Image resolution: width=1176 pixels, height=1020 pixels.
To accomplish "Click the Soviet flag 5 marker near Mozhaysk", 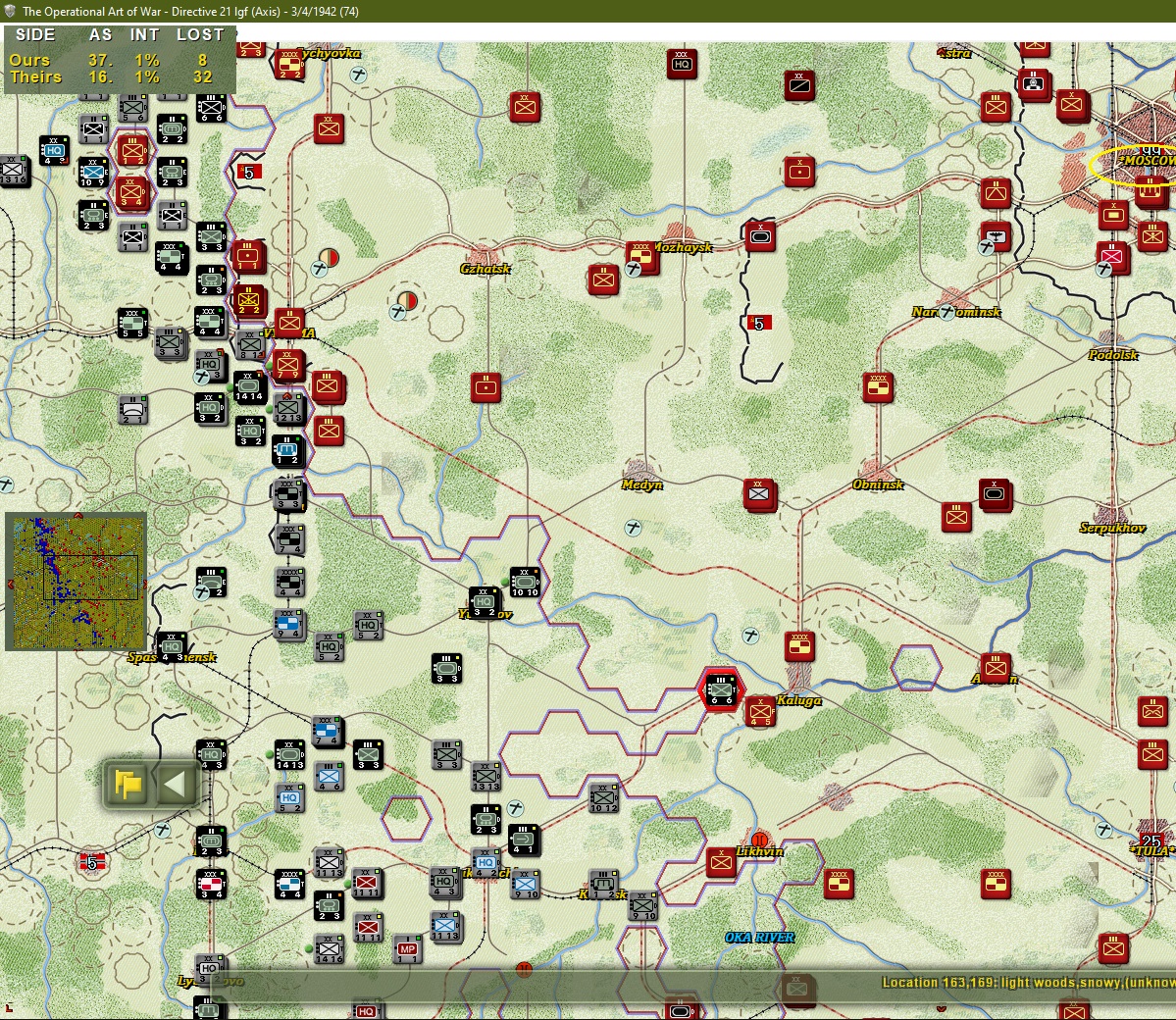I will 759,324.
